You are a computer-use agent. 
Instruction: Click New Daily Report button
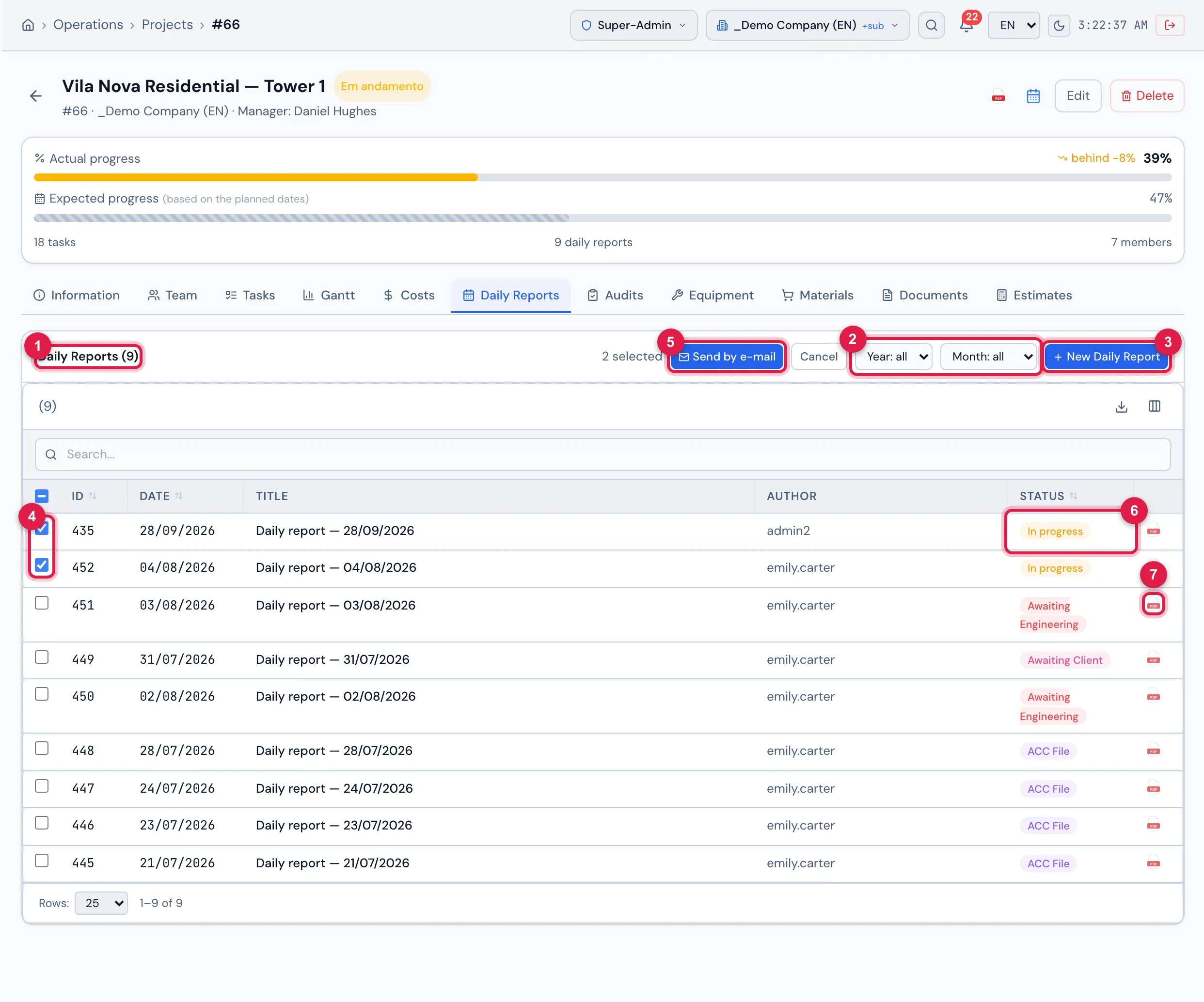click(x=1107, y=357)
